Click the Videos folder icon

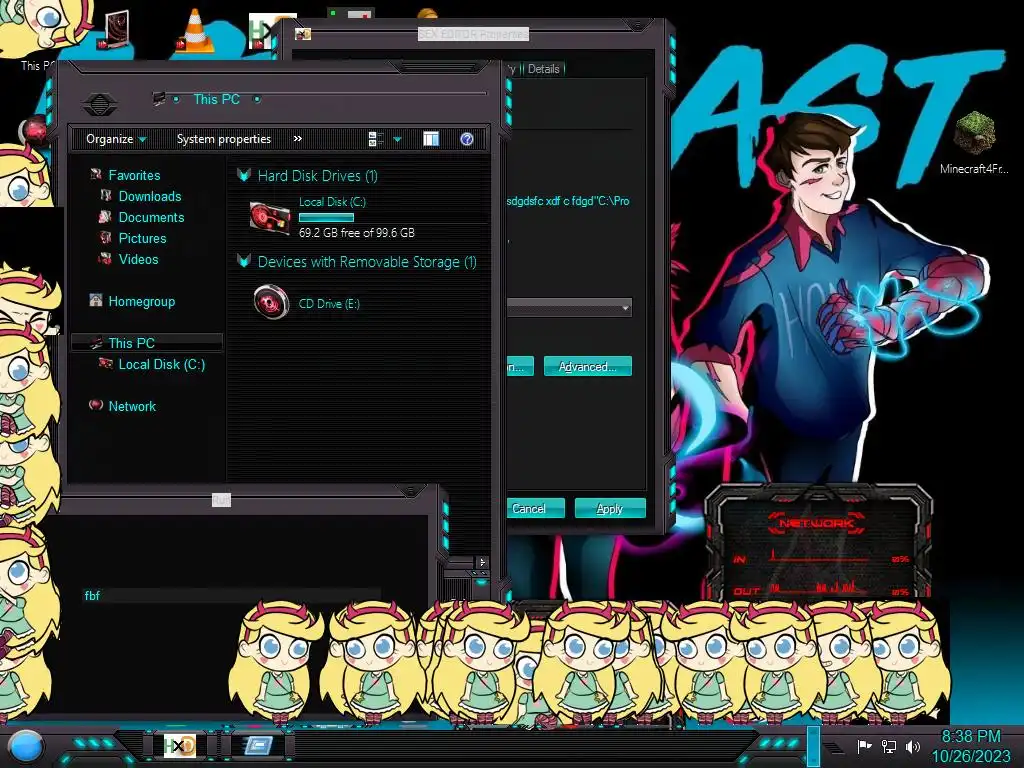click(104, 259)
